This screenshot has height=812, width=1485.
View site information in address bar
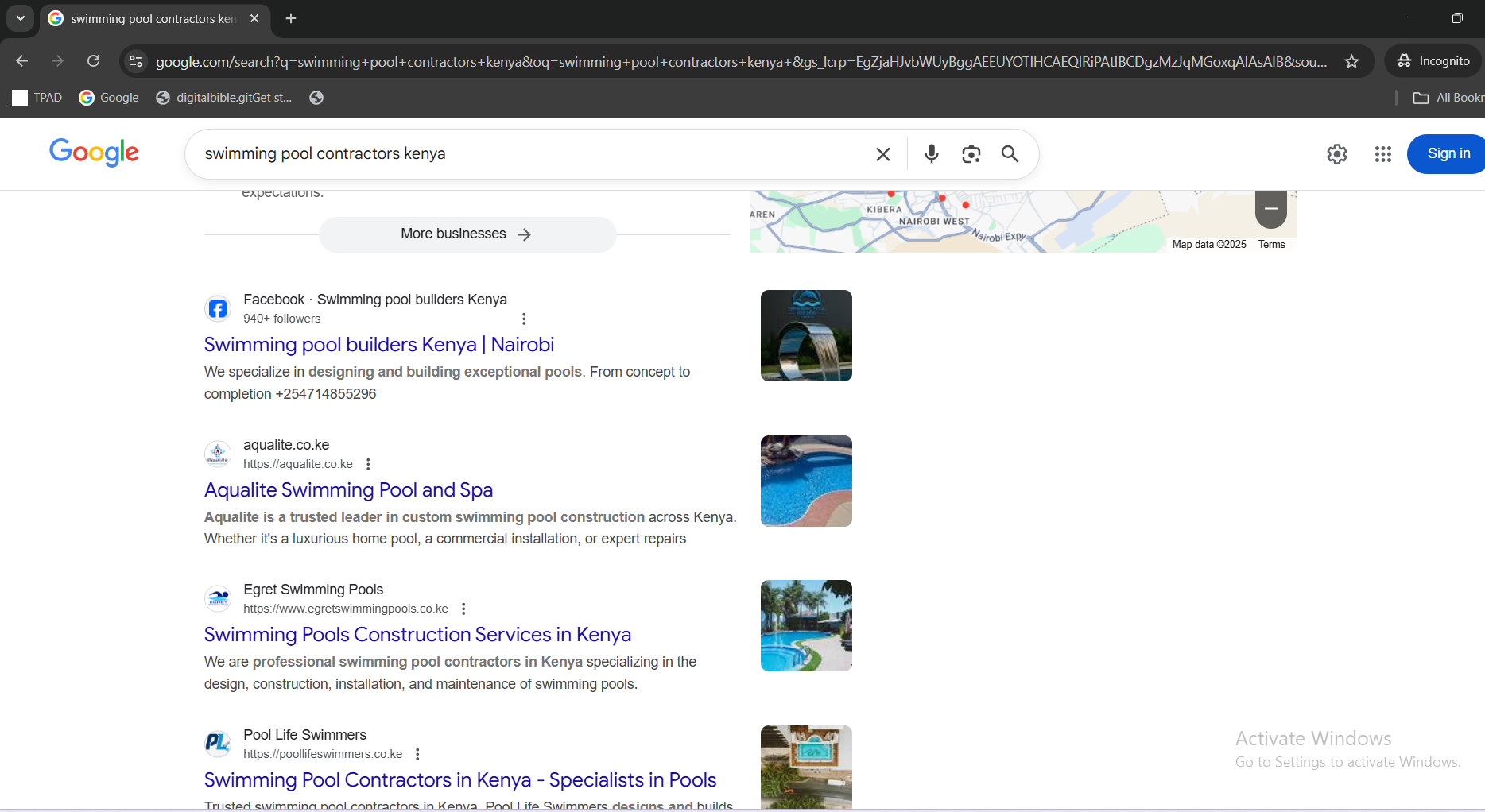(x=136, y=61)
